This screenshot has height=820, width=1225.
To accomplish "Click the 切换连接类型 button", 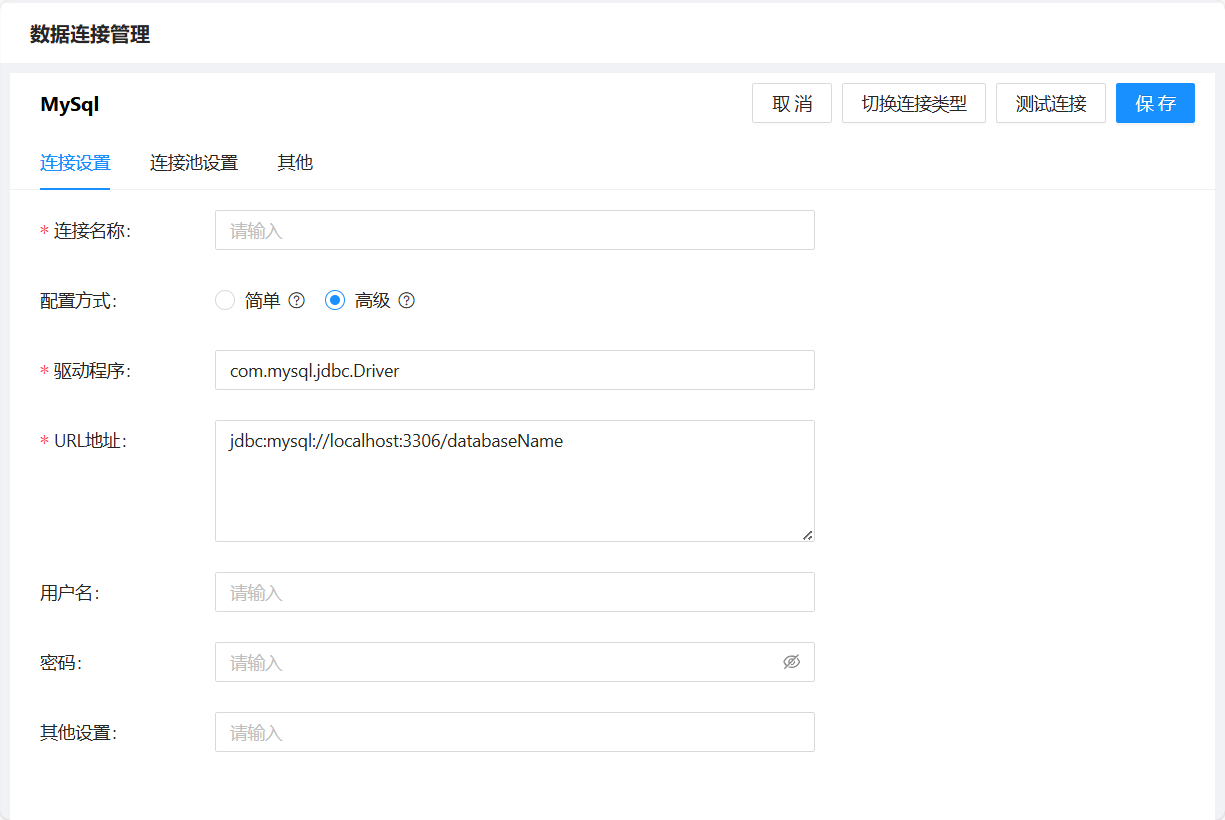I will (914, 103).
